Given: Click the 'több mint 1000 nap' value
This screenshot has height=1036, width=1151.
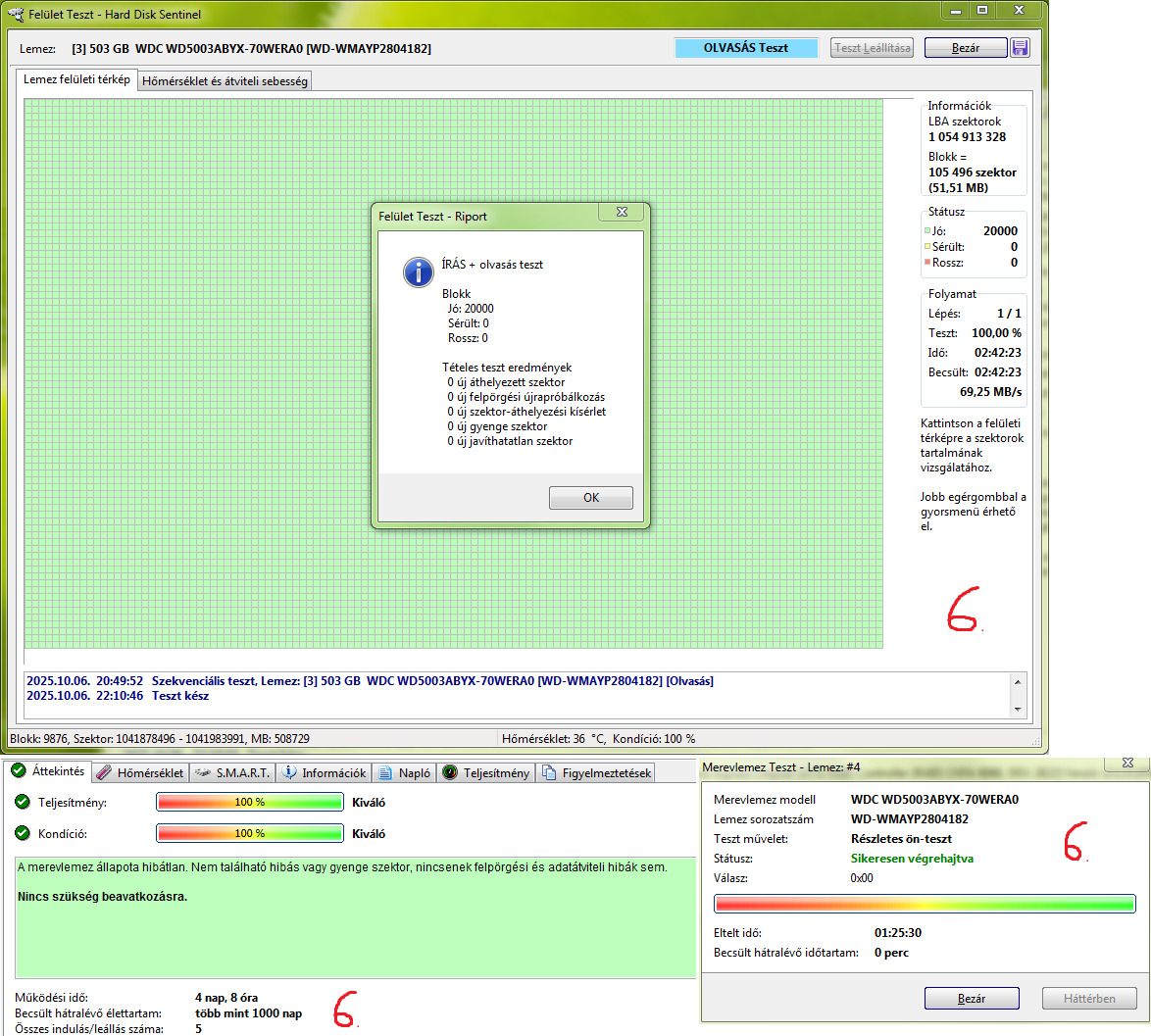Looking at the screenshot, I should [248, 1013].
